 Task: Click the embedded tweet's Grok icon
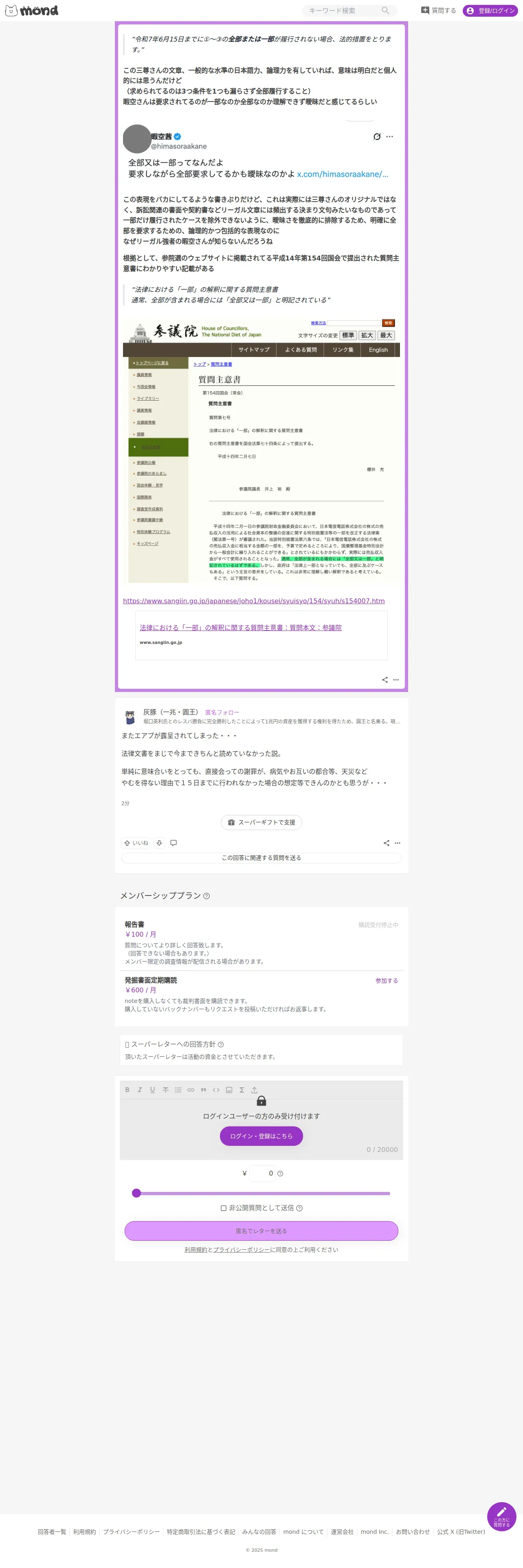coord(377,136)
